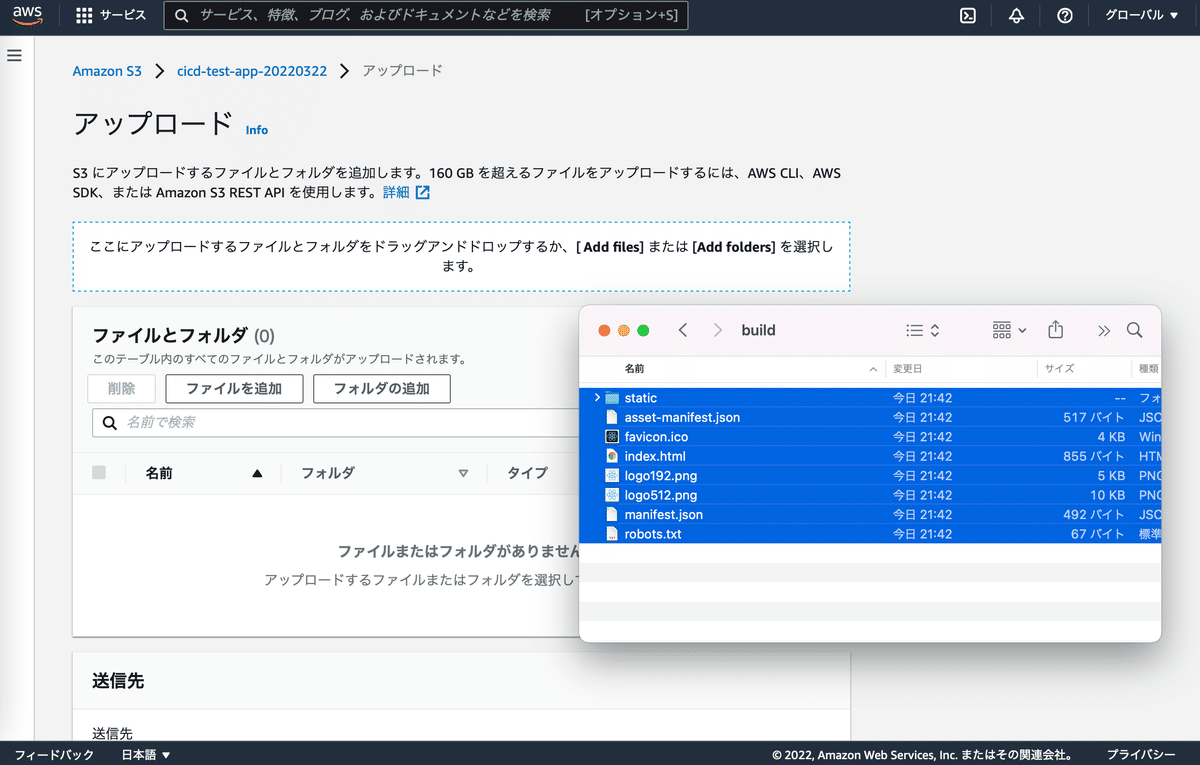Click the cicd-test-app-20220322 breadcrumb
1200x765 pixels.
point(252,71)
